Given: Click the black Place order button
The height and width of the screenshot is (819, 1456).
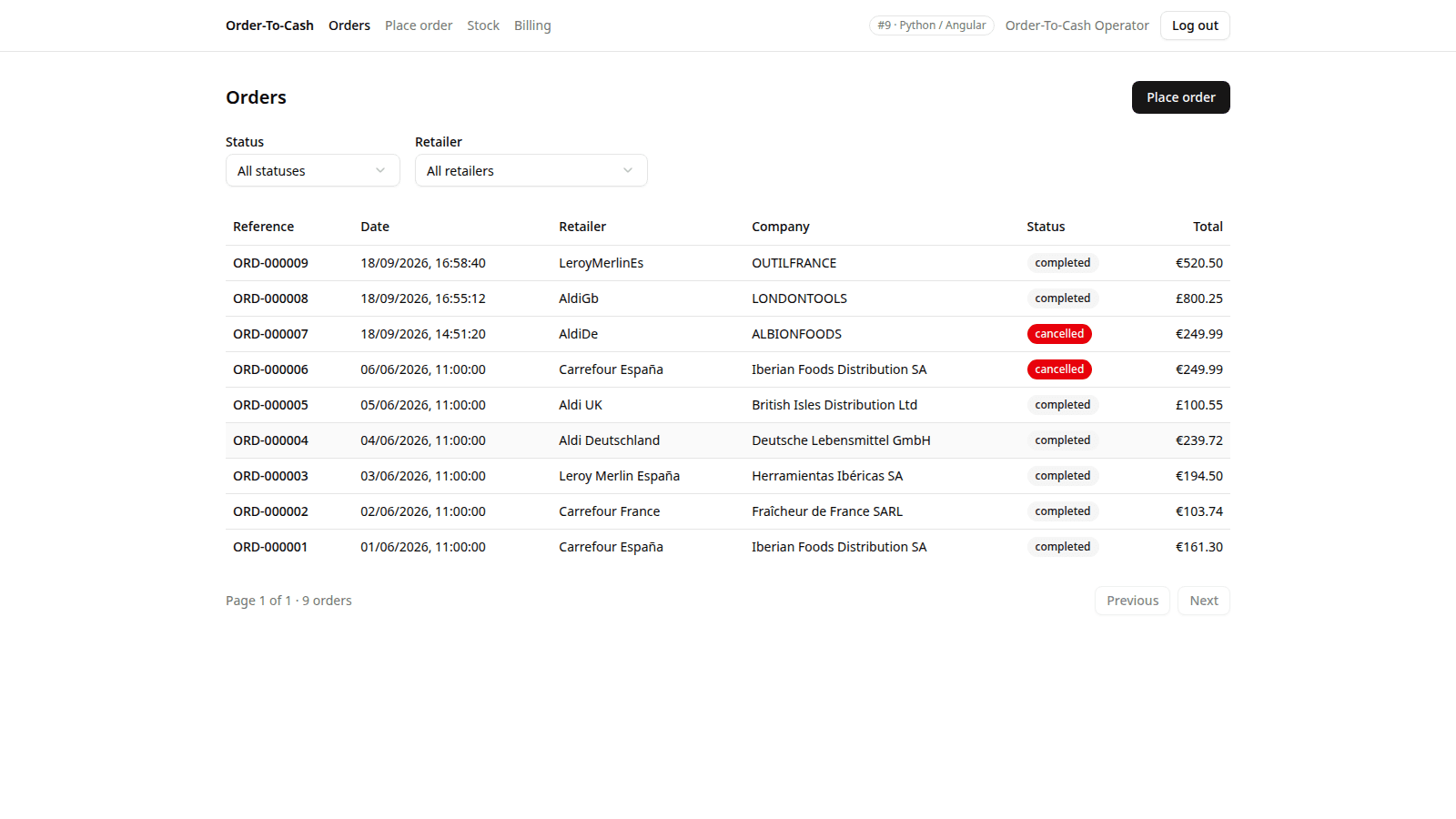Looking at the screenshot, I should (x=1180, y=97).
